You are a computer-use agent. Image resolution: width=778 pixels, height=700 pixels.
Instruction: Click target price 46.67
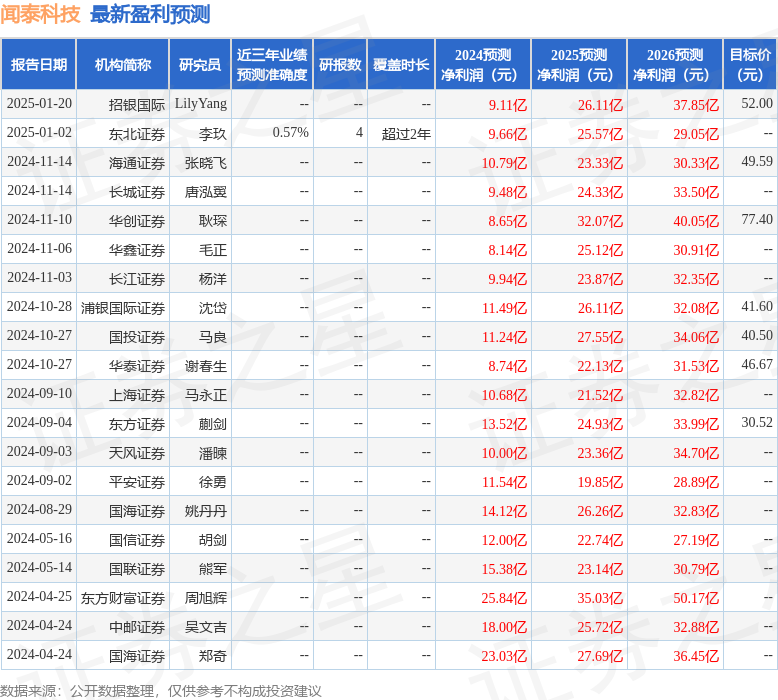(x=757, y=365)
